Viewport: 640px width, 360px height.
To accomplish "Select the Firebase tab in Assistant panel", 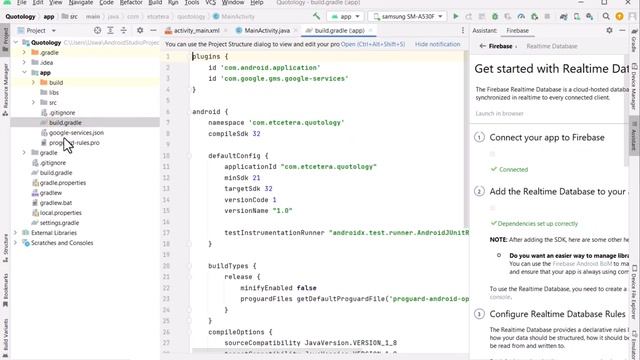I will [517, 31].
